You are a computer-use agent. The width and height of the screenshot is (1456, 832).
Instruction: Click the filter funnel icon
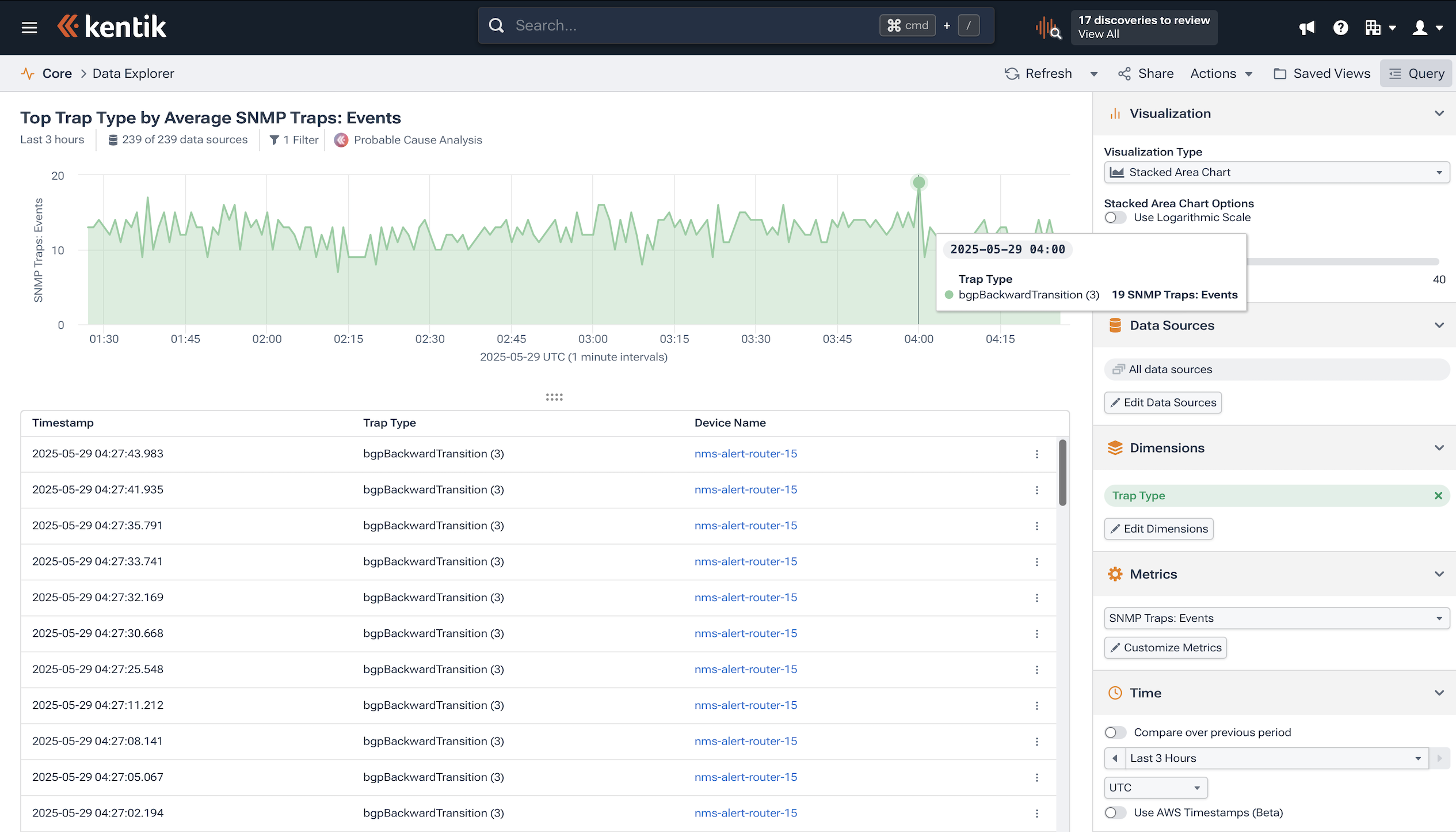click(x=274, y=140)
